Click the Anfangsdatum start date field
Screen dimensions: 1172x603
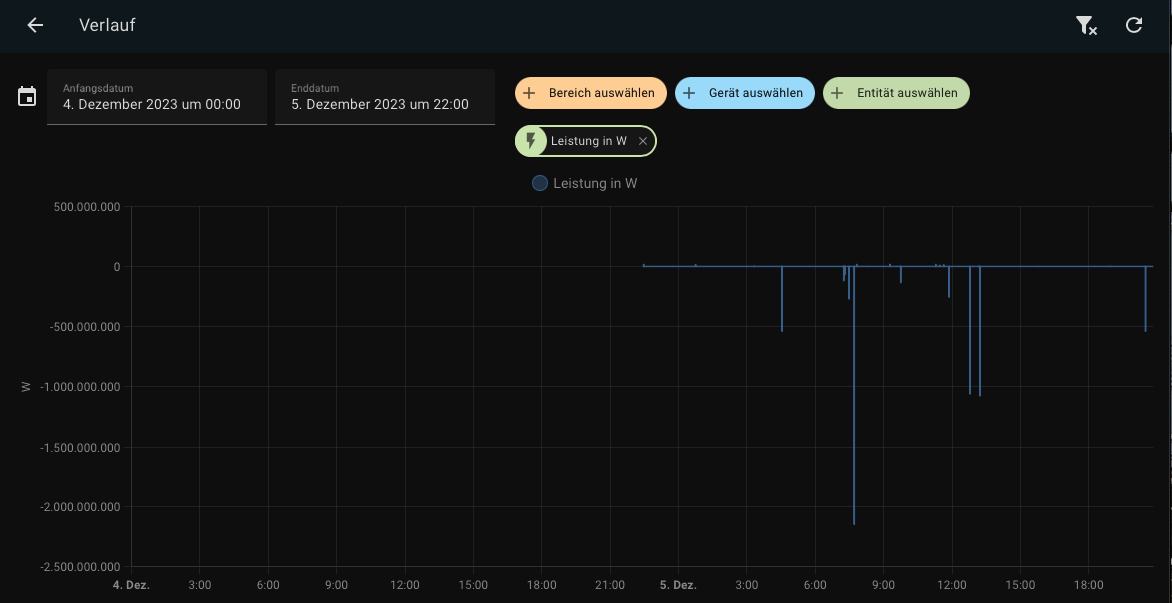point(157,97)
